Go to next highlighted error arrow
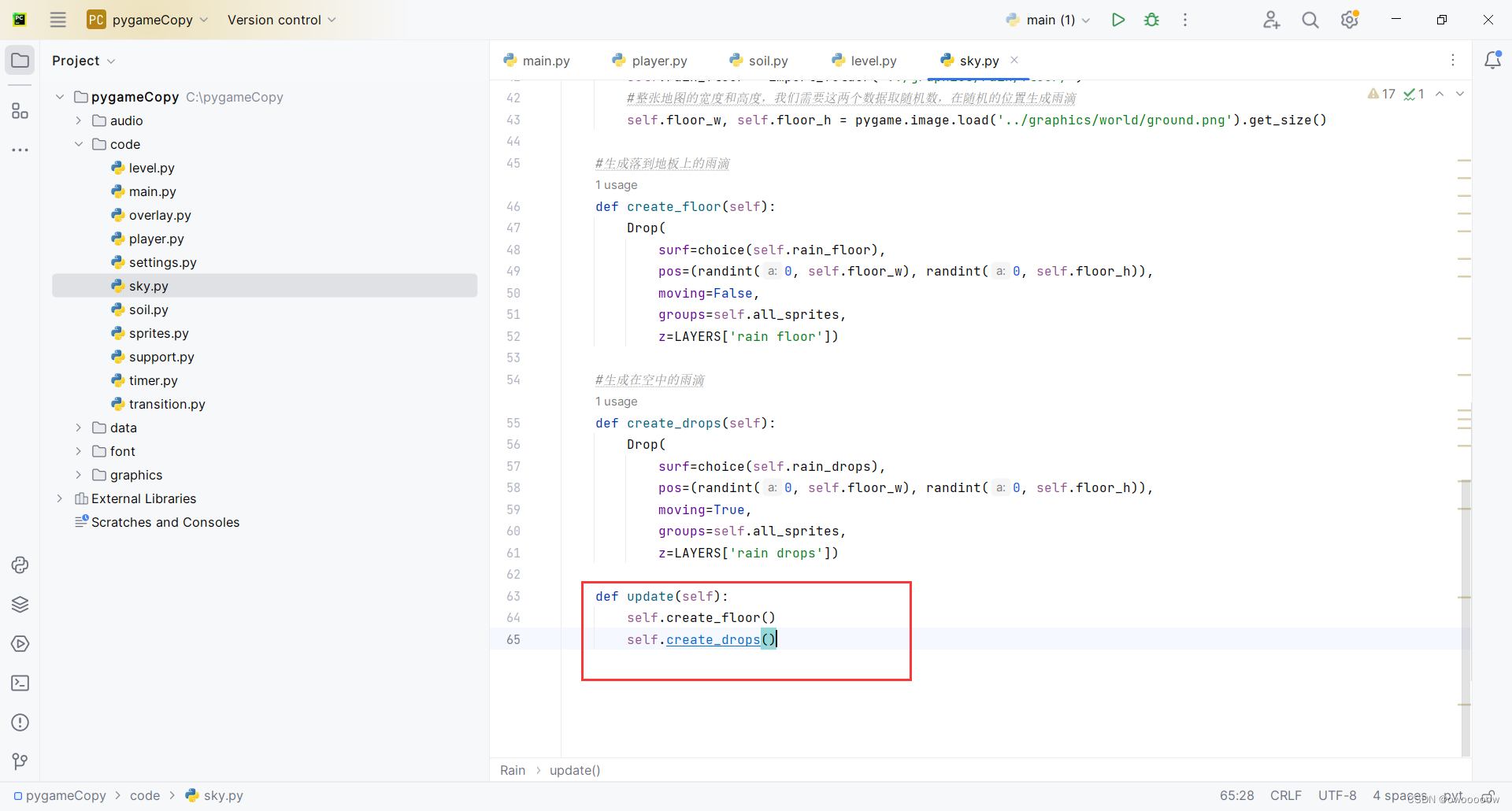1512x811 pixels. pos(1460,94)
